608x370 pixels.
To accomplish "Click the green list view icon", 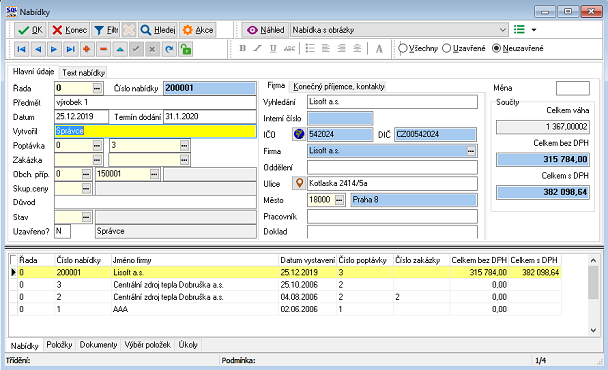I will point(519,29).
